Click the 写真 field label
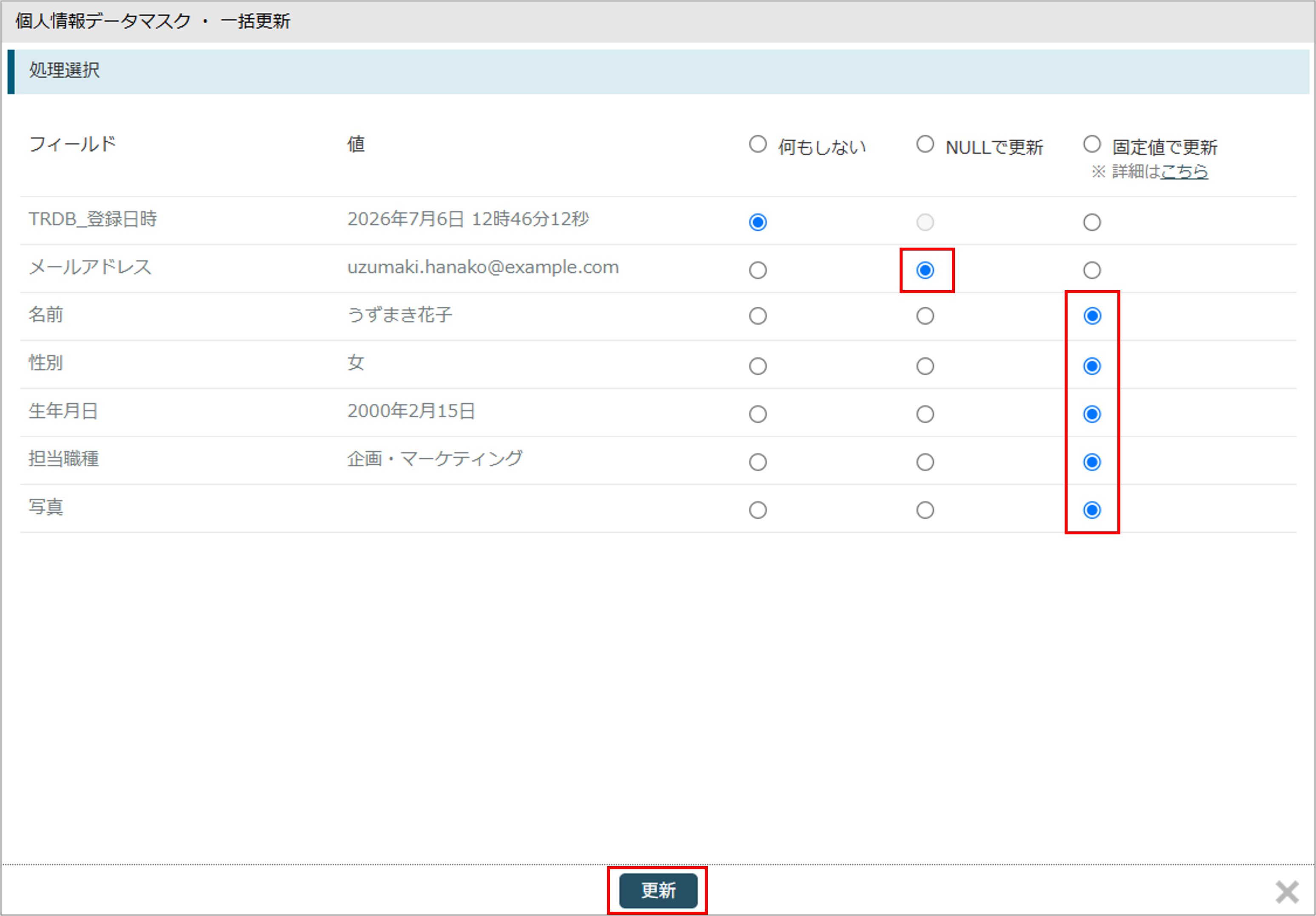The image size is (1316, 916). [x=46, y=507]
